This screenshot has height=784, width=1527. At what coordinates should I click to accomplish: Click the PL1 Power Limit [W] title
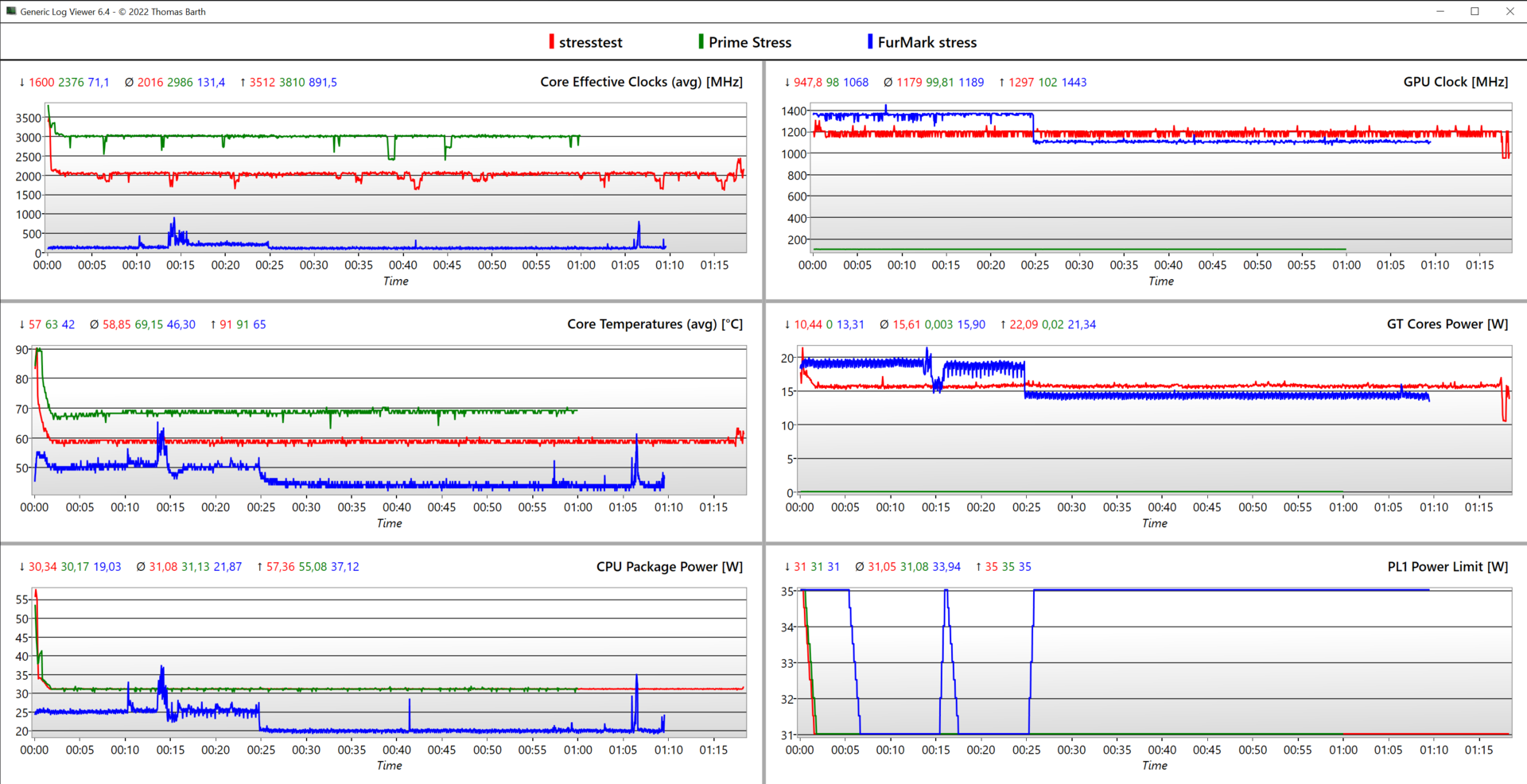point(1447,567)
